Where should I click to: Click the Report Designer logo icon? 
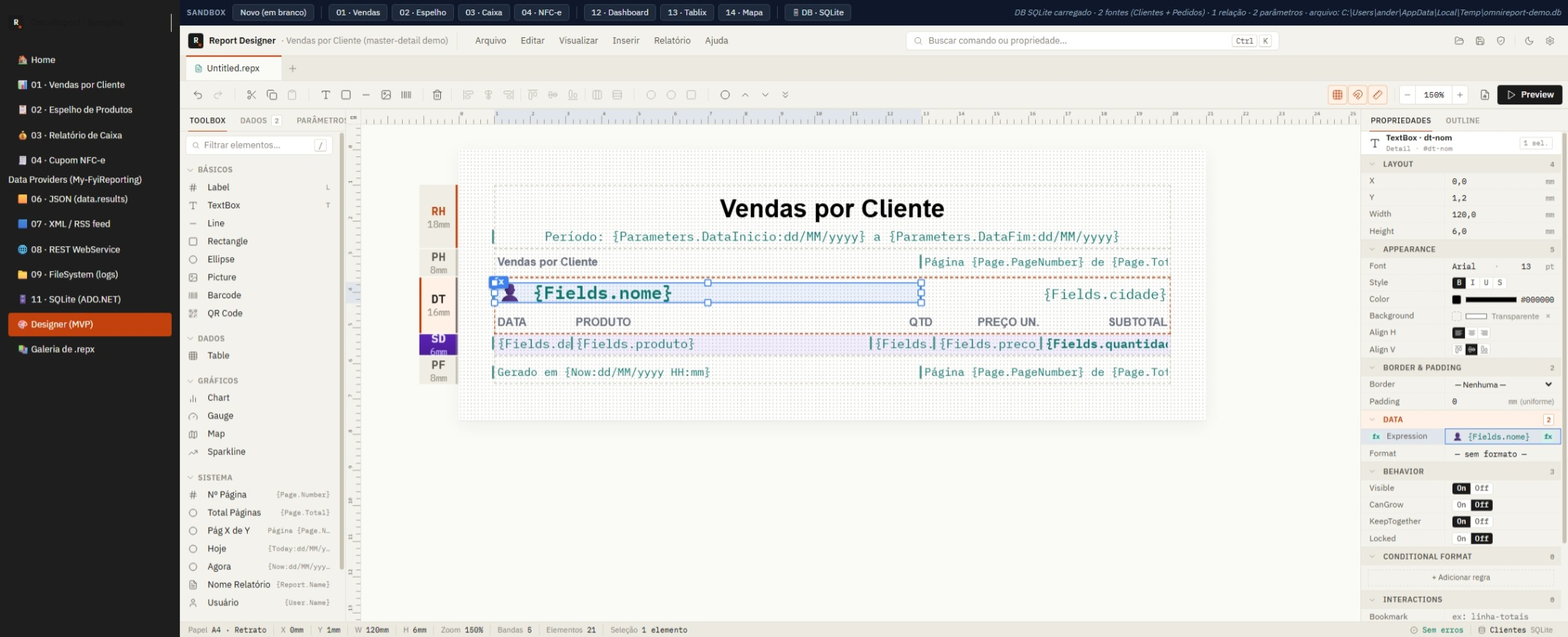pos(195,41)
